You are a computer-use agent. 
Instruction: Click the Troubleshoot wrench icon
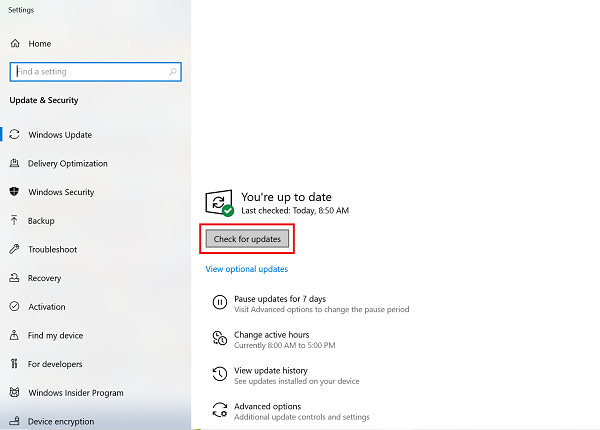point(15,250)
